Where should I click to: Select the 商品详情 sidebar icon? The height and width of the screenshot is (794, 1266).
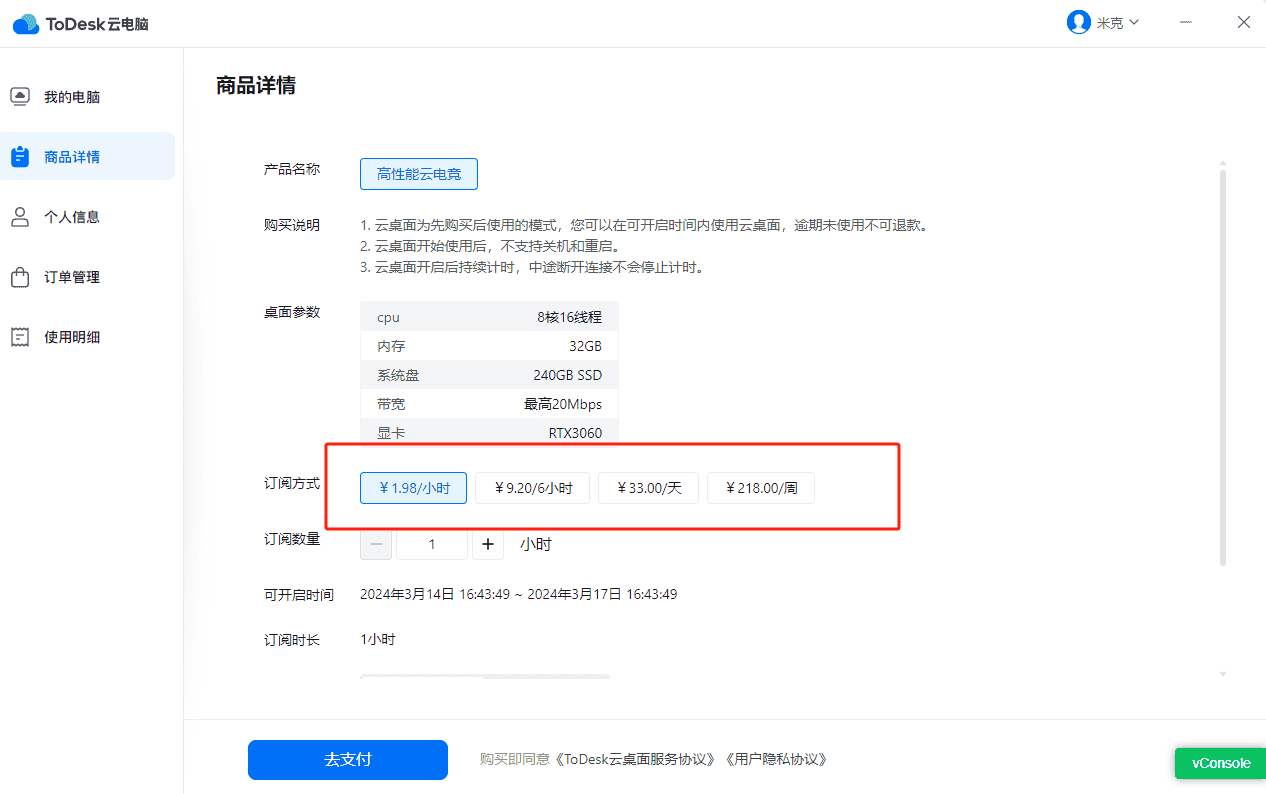(x=70, y=156)
